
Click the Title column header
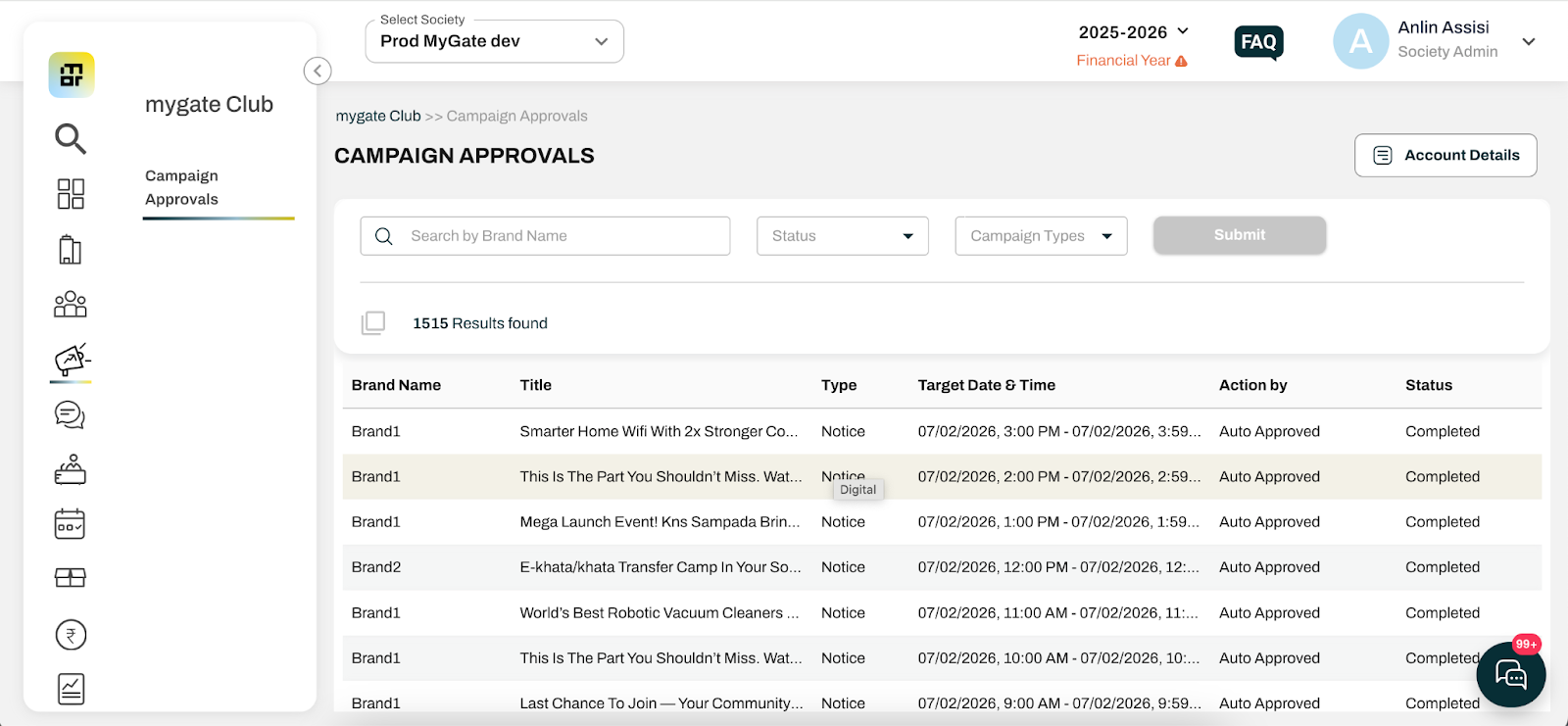(536, 385)
